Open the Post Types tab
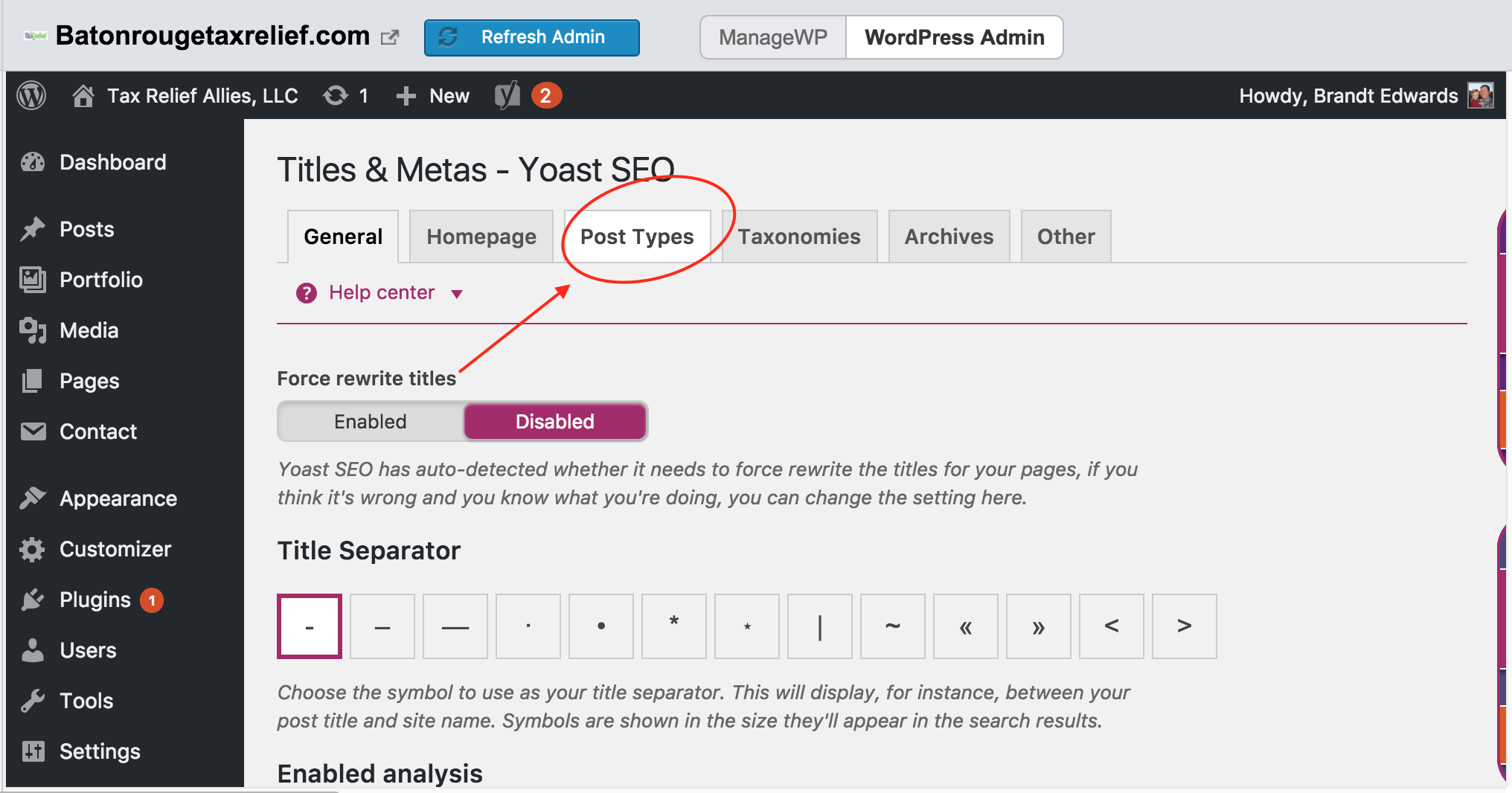Viewport: 1512px width, 793px height. [x=637, y=237]
